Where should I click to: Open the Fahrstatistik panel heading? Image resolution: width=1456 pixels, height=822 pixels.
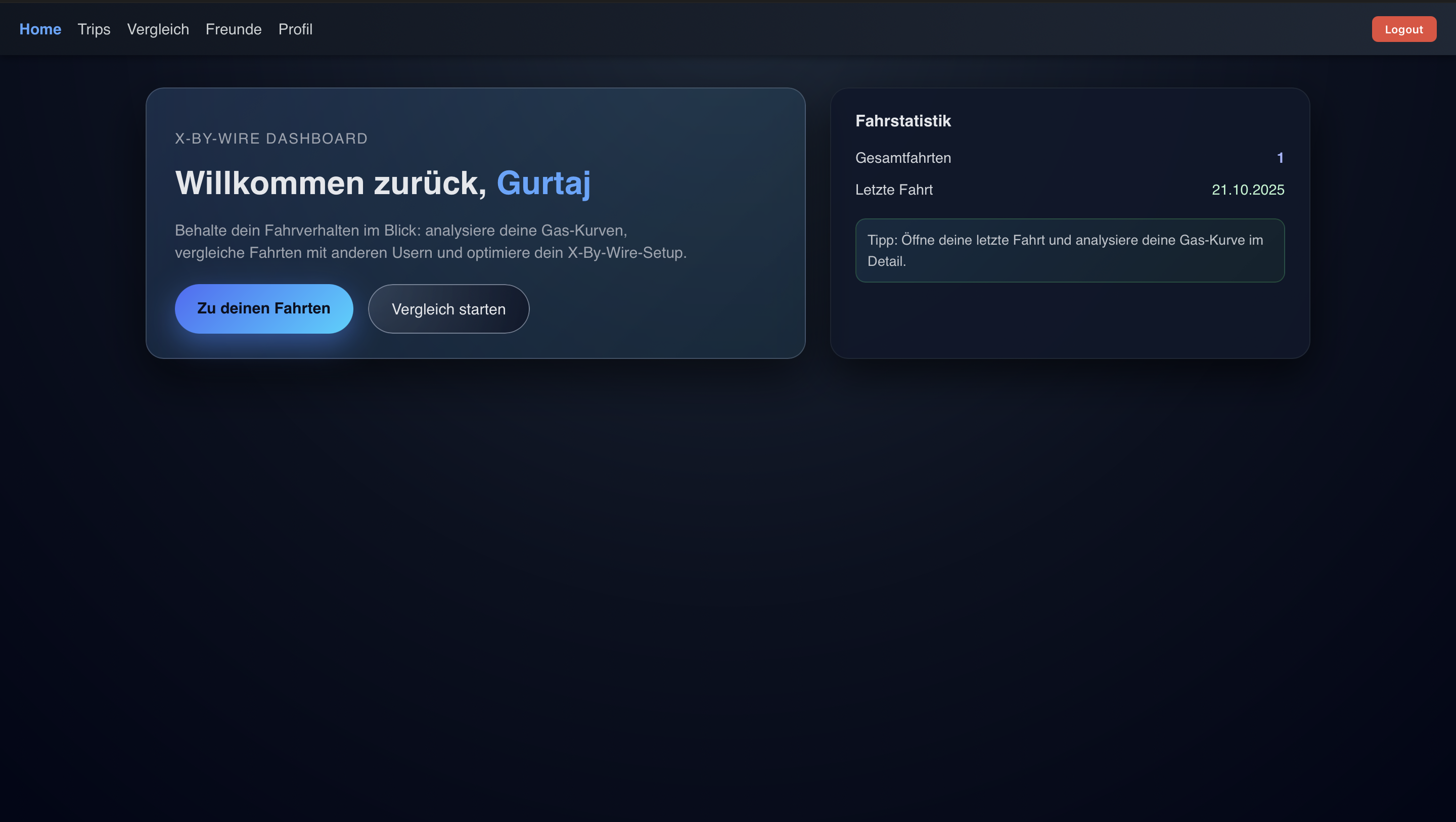tap(902, 120)
